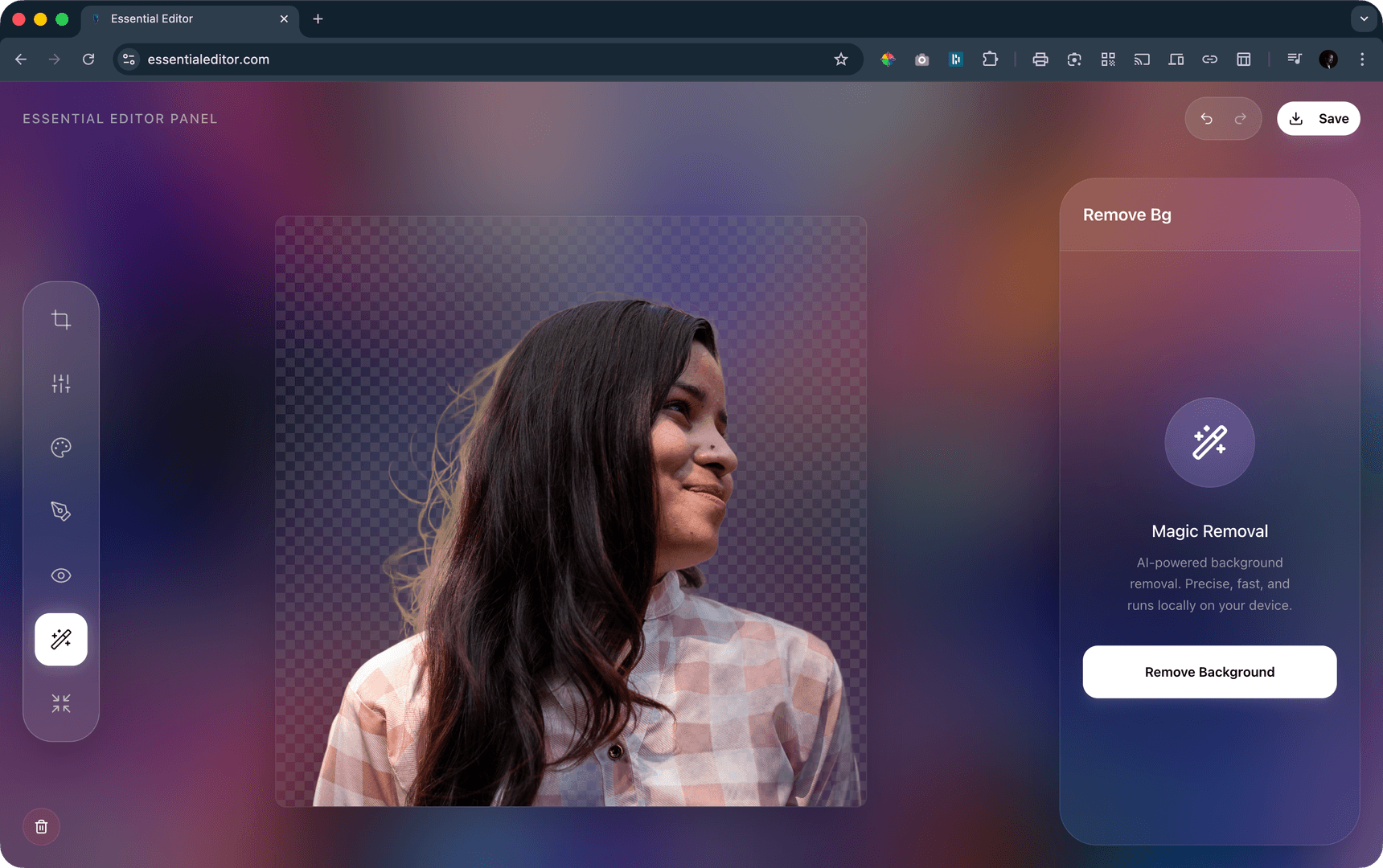
Task: Click the redo arrow
Action: point(1240,118)
